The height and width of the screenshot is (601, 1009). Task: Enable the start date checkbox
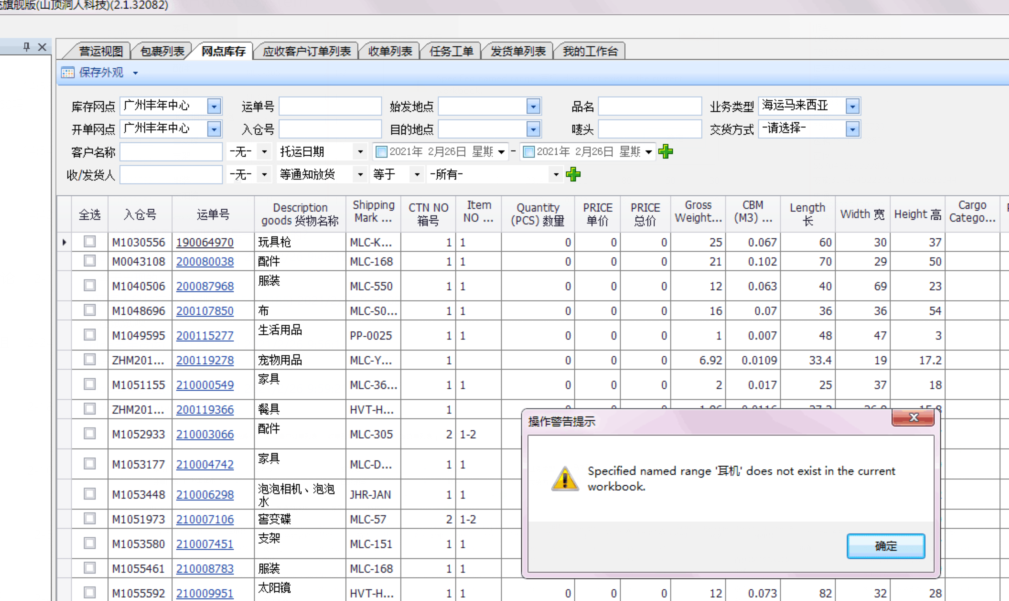pyautogui.click(x=382, y=152)
